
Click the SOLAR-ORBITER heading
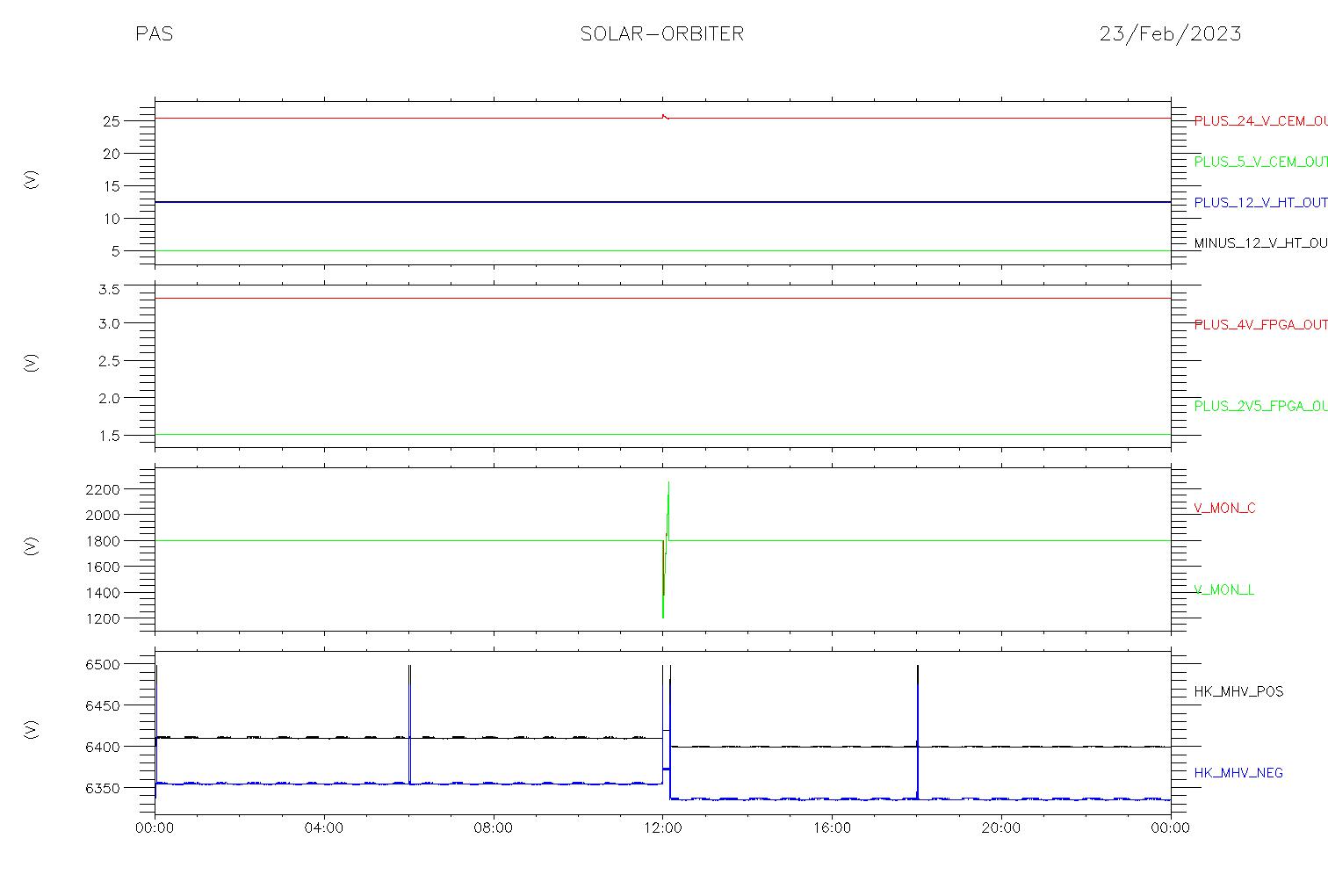tap(661, 34)
